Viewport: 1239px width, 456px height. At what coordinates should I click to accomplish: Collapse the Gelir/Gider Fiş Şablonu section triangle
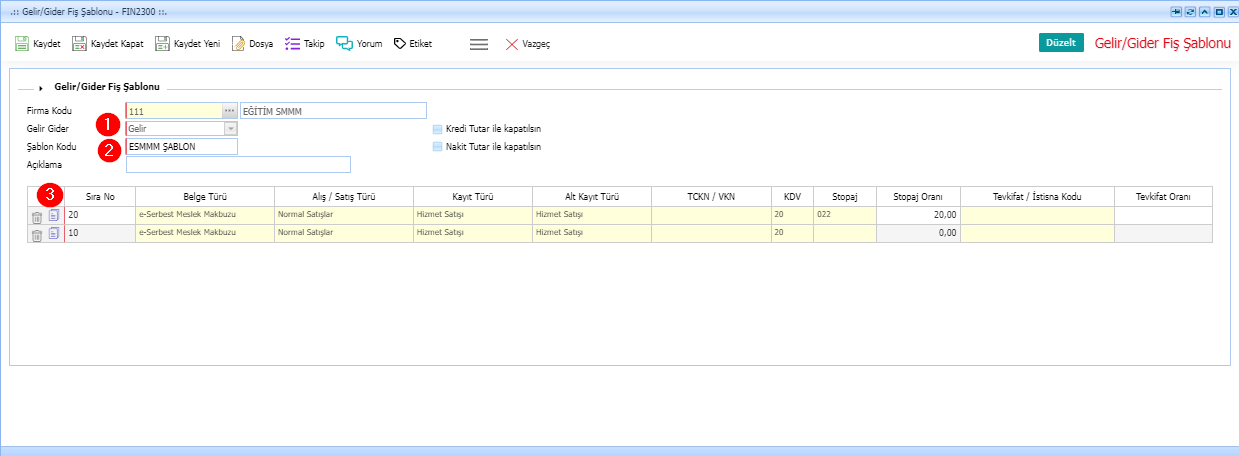(41, 88)
